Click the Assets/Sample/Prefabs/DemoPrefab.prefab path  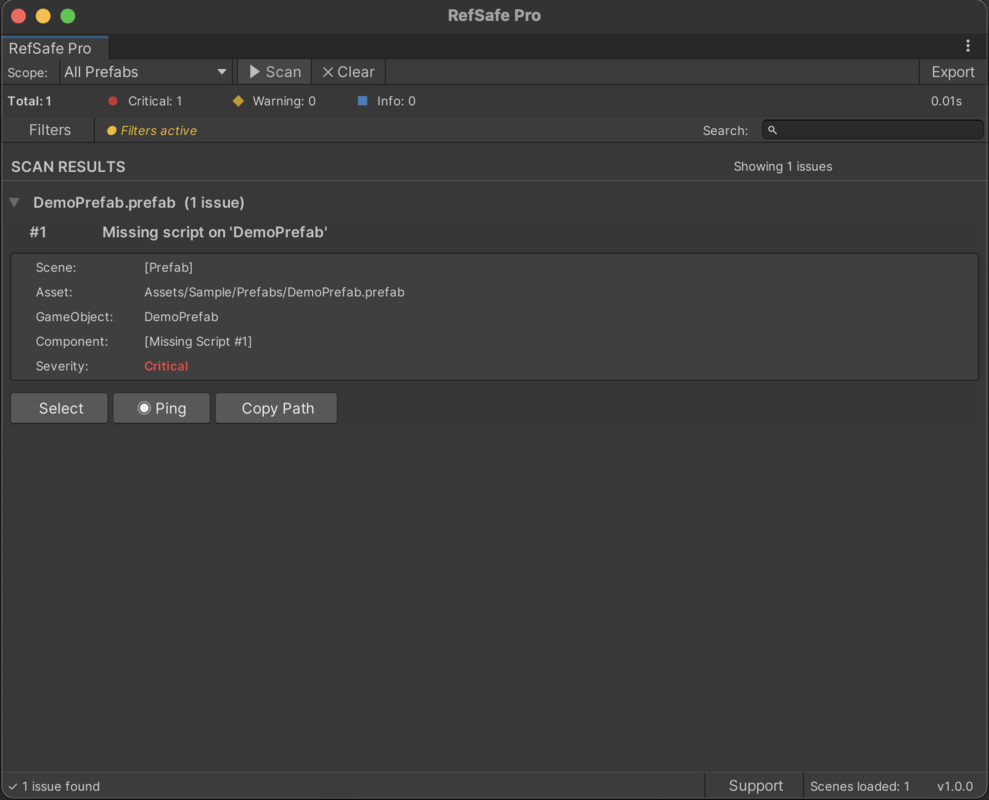coord(274,292)
